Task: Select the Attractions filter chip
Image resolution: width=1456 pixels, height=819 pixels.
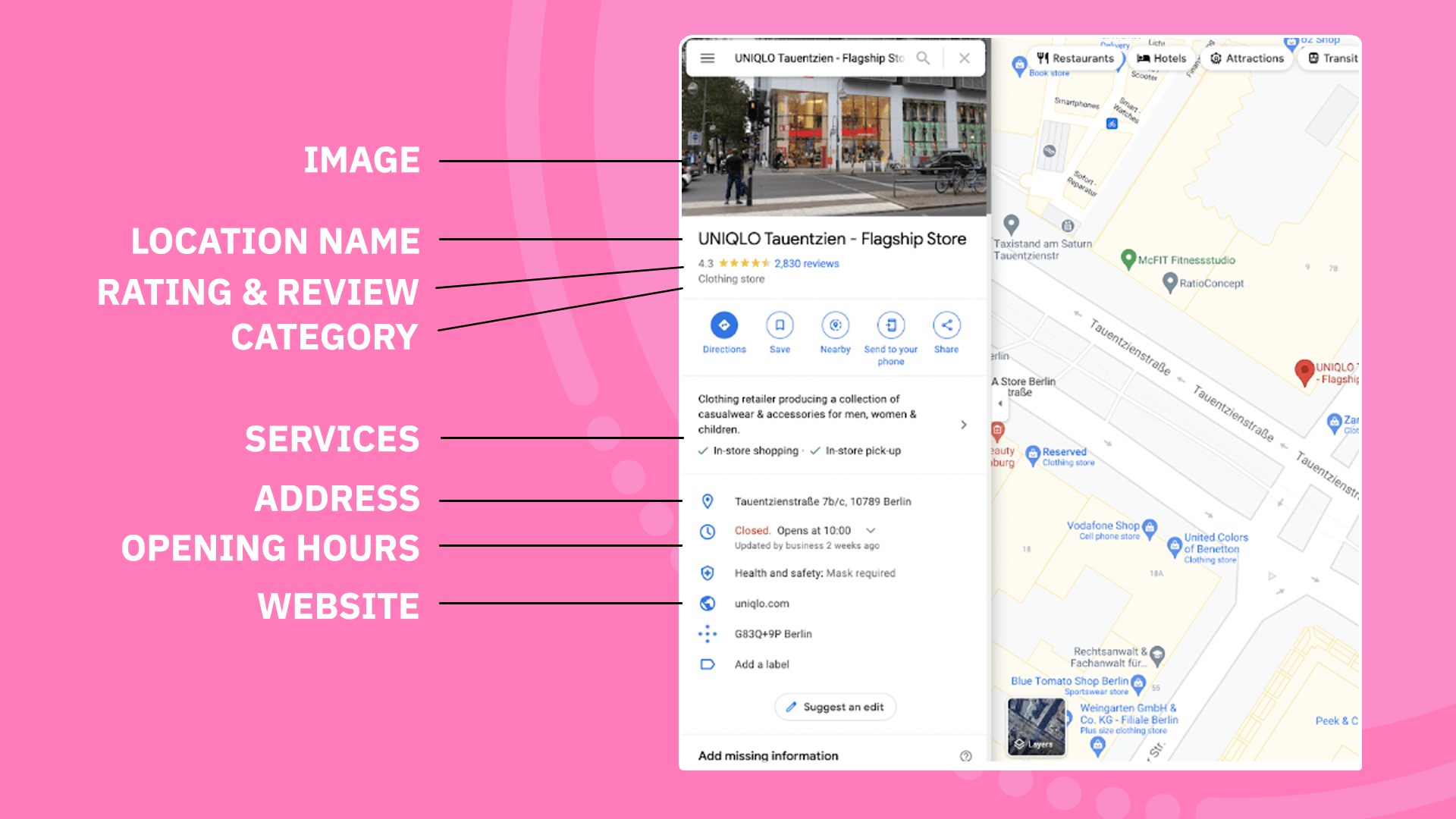Action: [x=1247, y=58]
